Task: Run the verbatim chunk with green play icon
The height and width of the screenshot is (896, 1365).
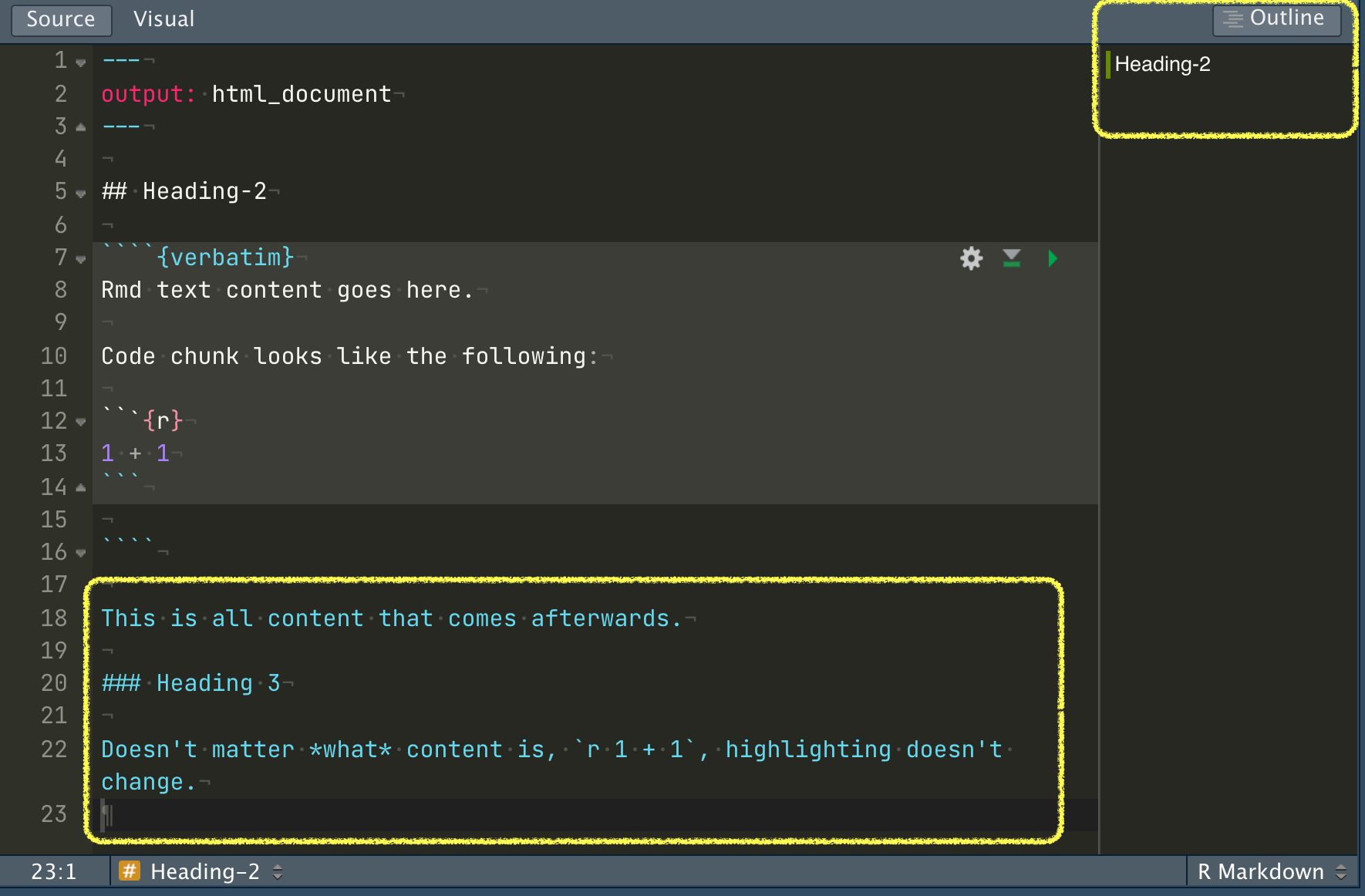Action: [1052, 259]
